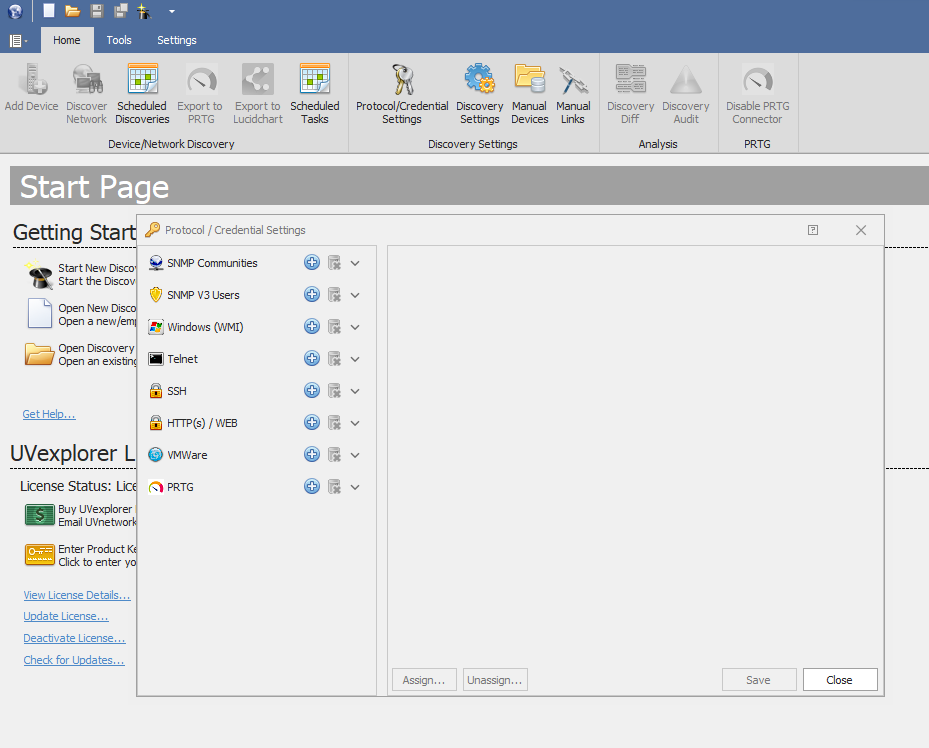This screenshot has width=929, height=748.
Task: Click the Check for Updates... link
Action: click(74, 660)
